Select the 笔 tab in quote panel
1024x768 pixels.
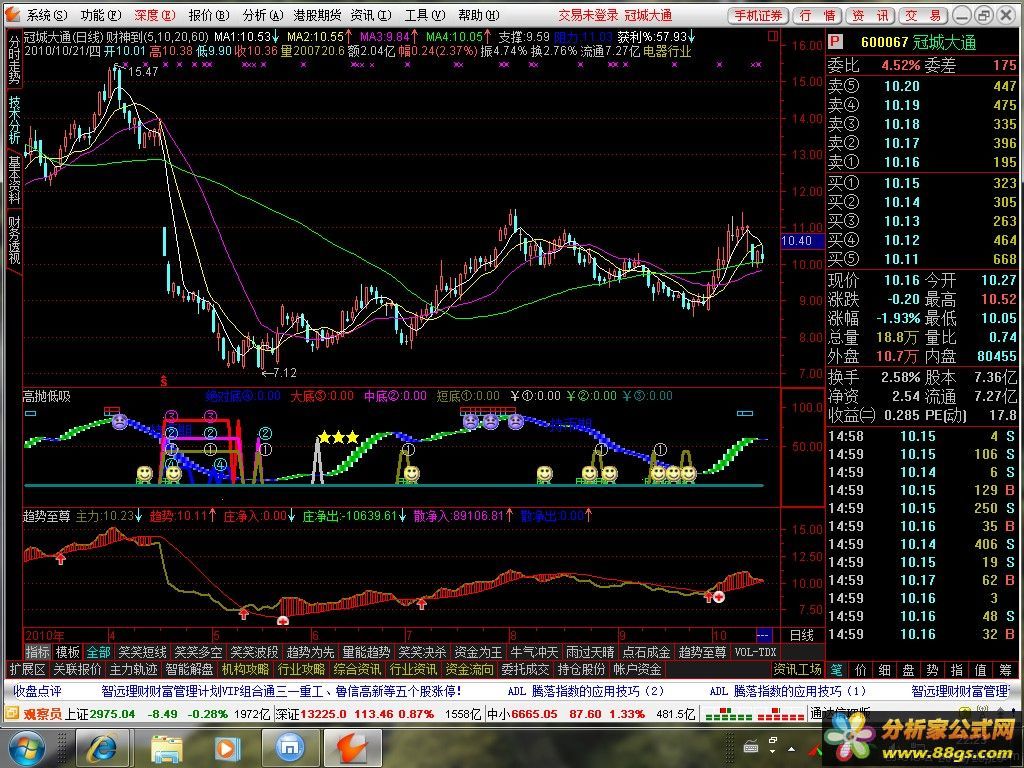837,669
